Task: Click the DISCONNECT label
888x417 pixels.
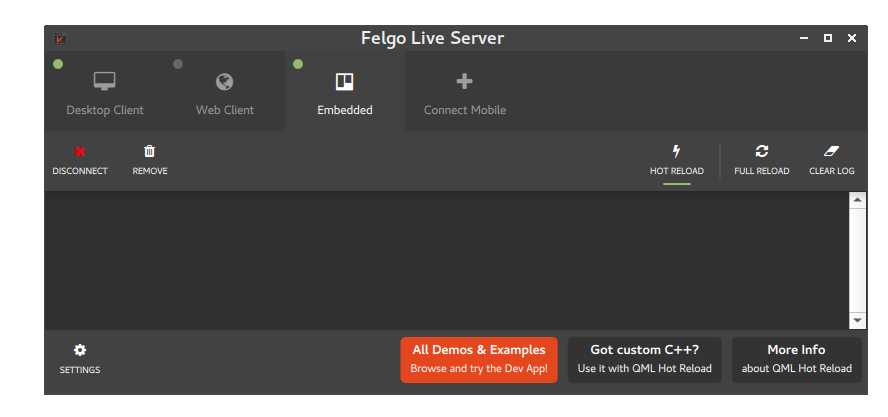Action: (80, 171)
